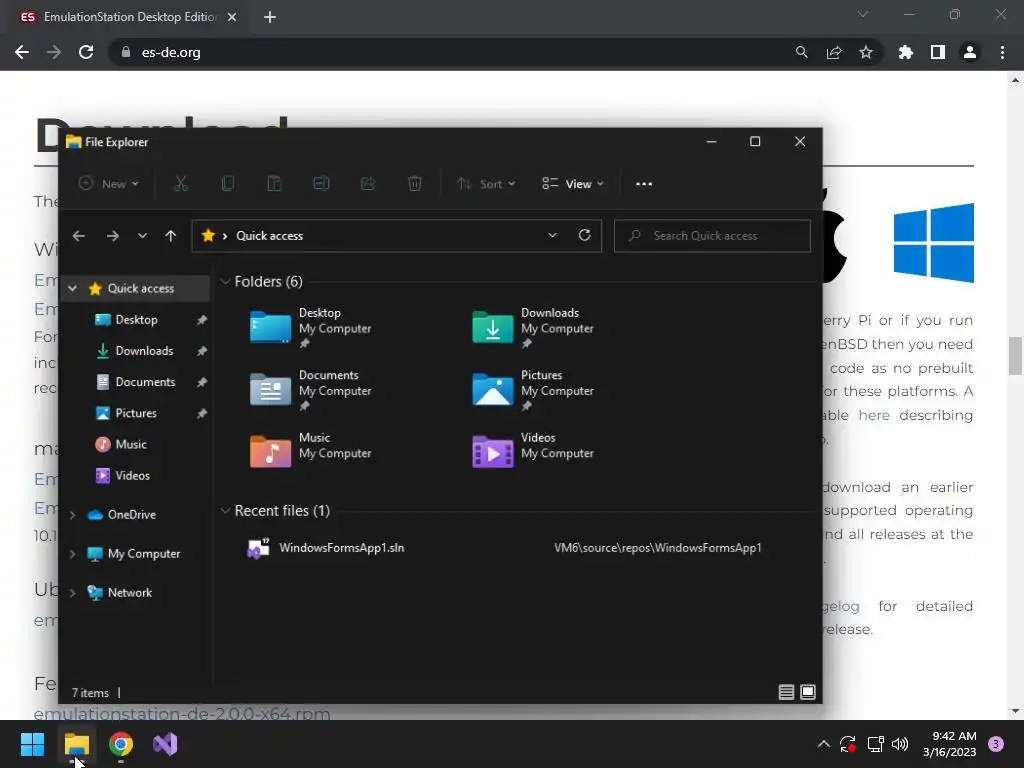Open the Documents folder tile
Image resolution: width=1024 pixels, height=768 pixels.
312,390
